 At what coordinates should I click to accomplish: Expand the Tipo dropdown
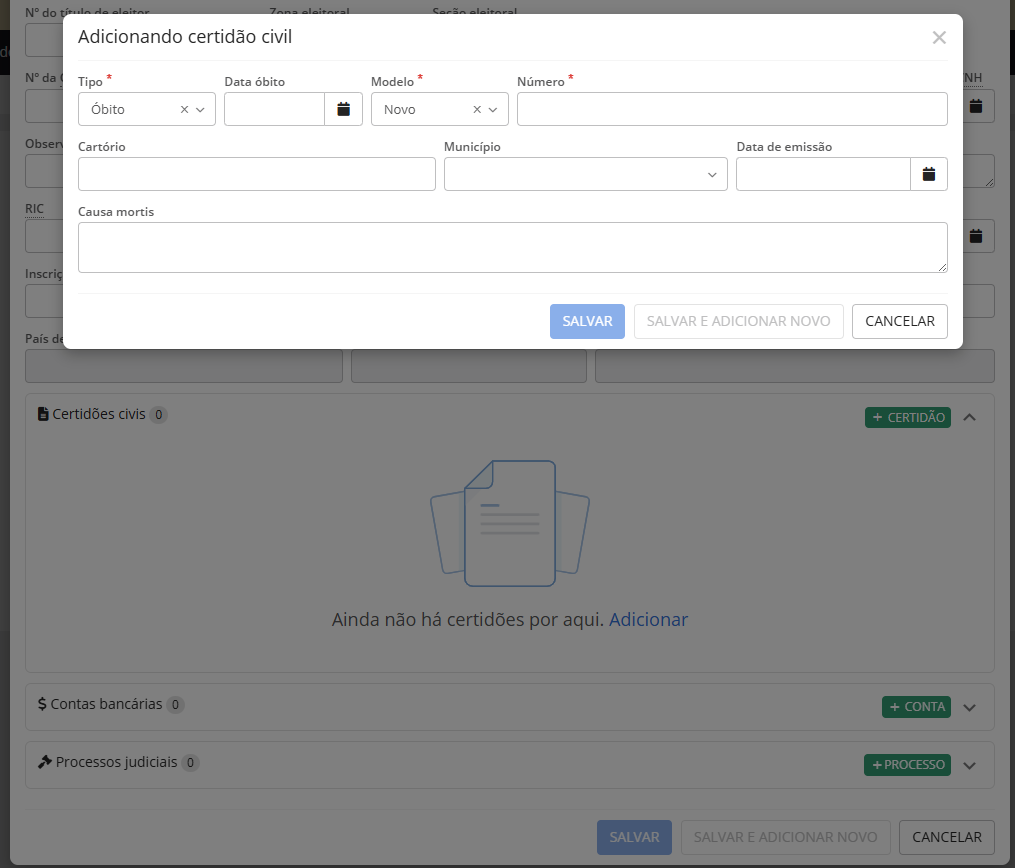tap(200, 110)
